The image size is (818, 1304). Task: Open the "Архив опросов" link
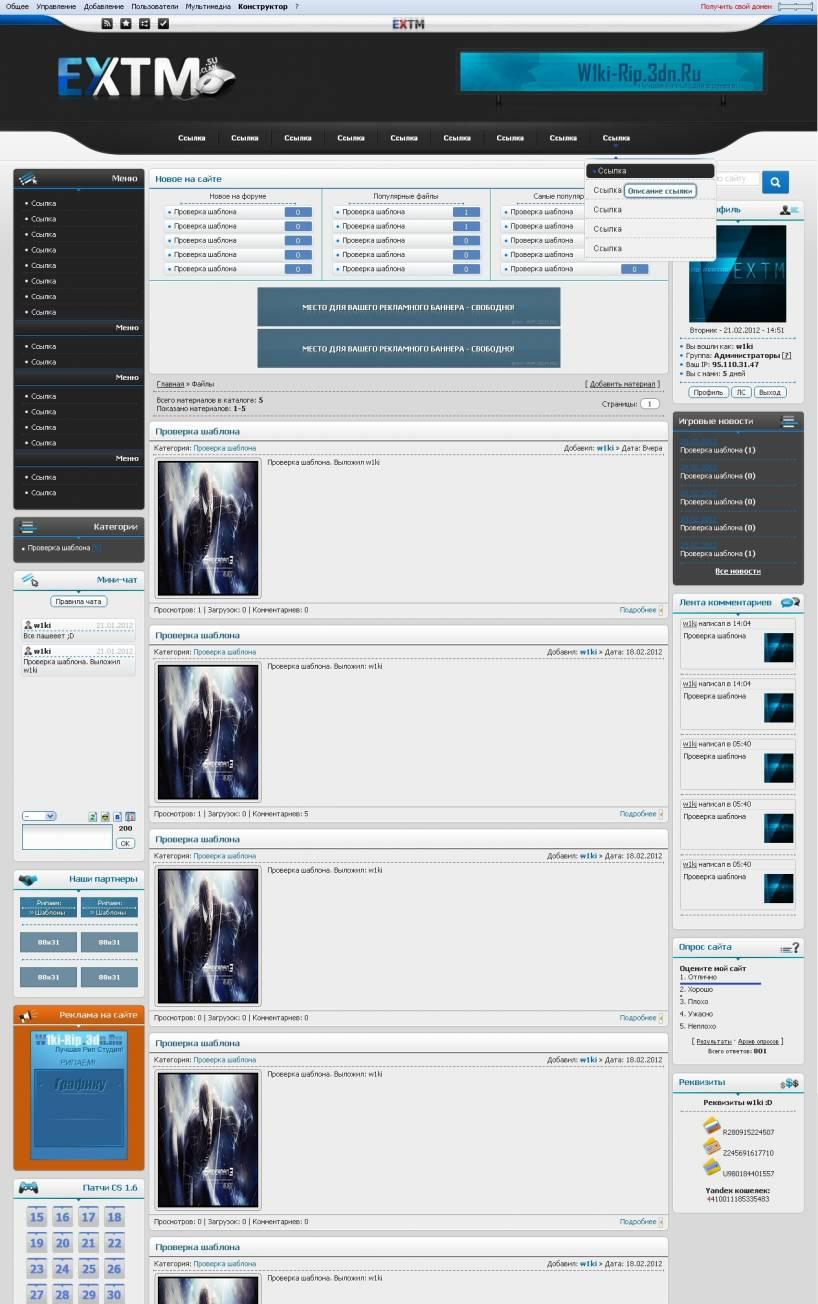[x=759, y=1041]
